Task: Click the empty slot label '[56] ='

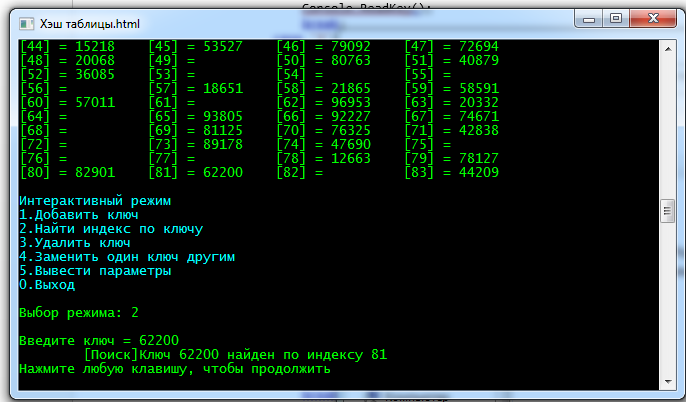Action: tap(44, 88)
